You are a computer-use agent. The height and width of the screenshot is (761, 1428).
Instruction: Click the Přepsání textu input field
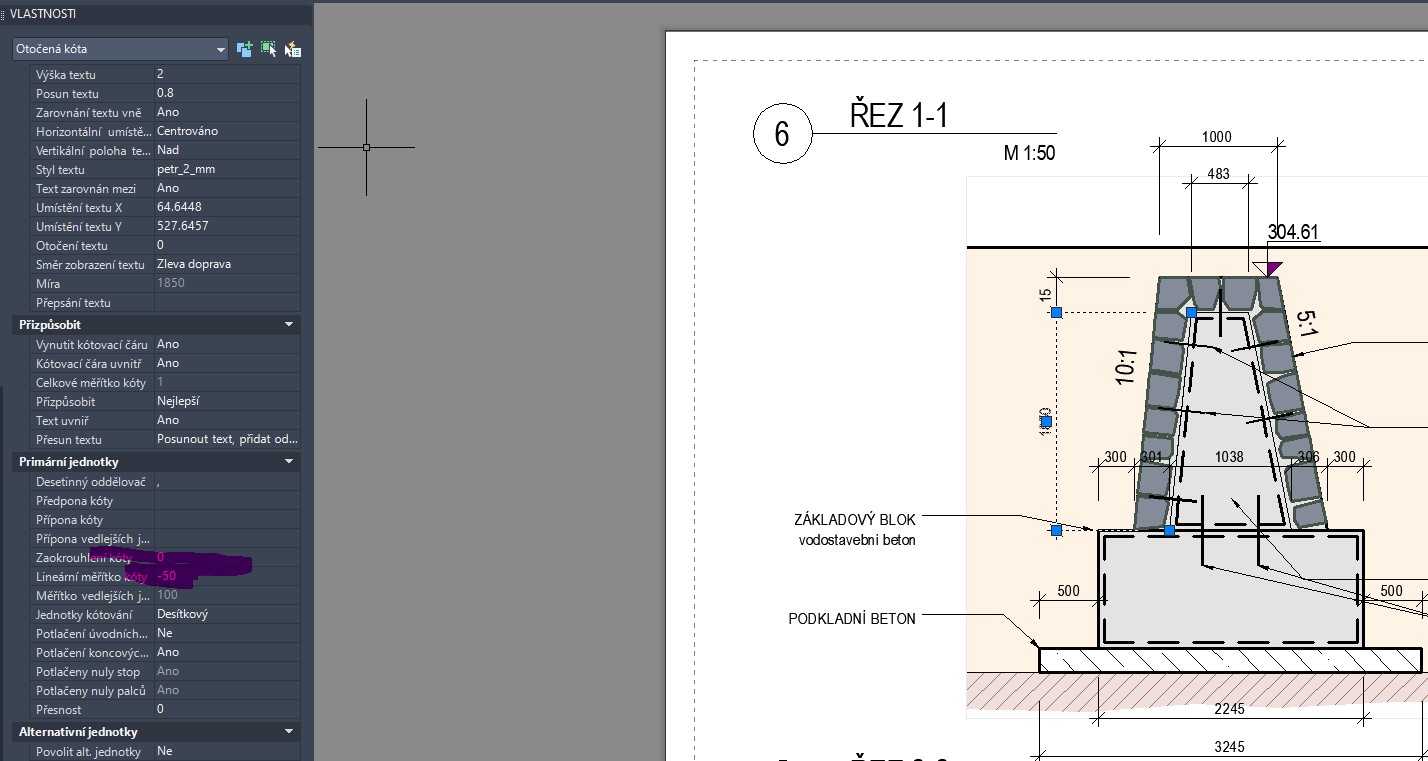pos(226,303)
